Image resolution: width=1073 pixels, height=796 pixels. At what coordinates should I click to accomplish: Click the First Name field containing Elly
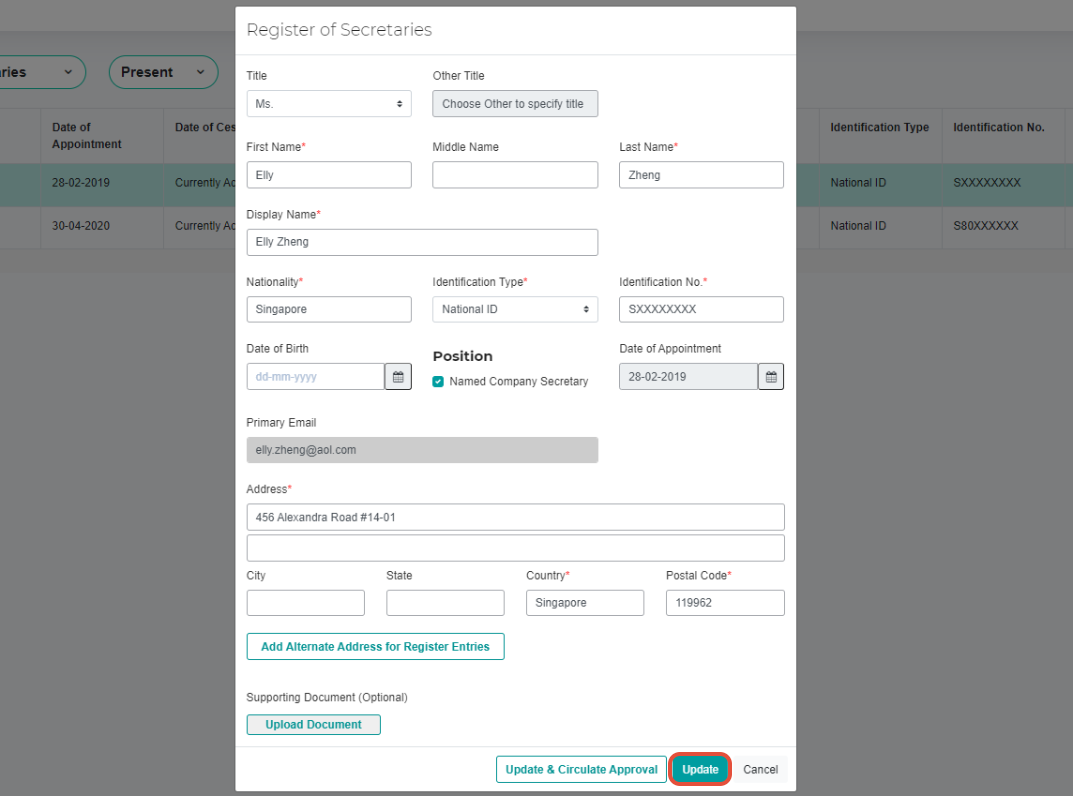coord(328,174)
